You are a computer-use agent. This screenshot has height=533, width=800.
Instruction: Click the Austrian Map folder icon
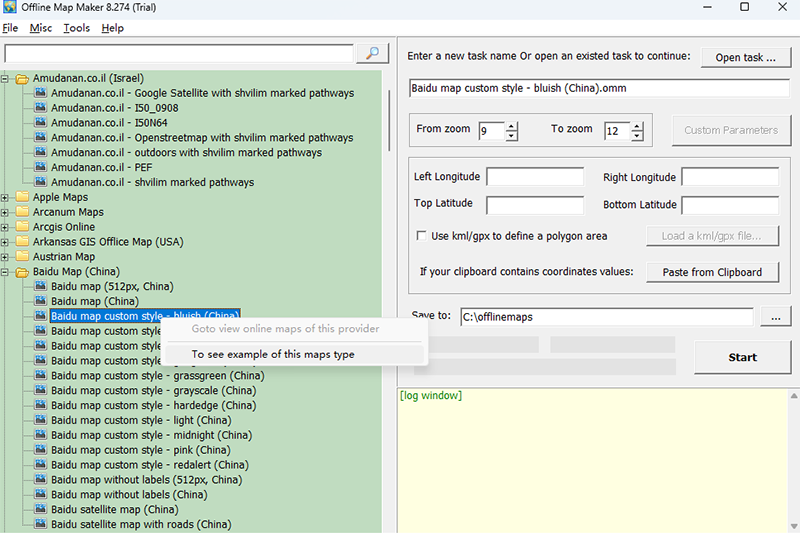point(22,257)
